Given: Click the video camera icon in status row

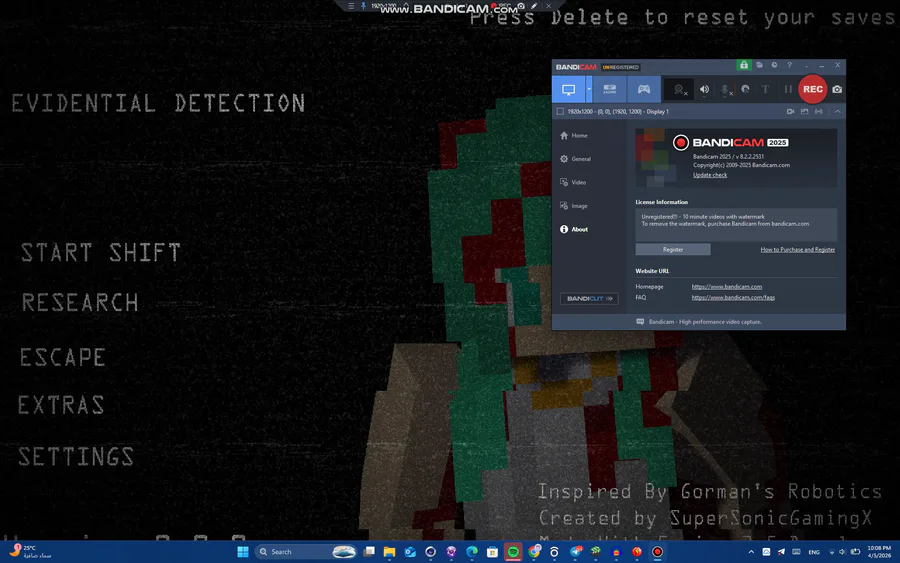Looking at the screenshot, I should point(790,111).
